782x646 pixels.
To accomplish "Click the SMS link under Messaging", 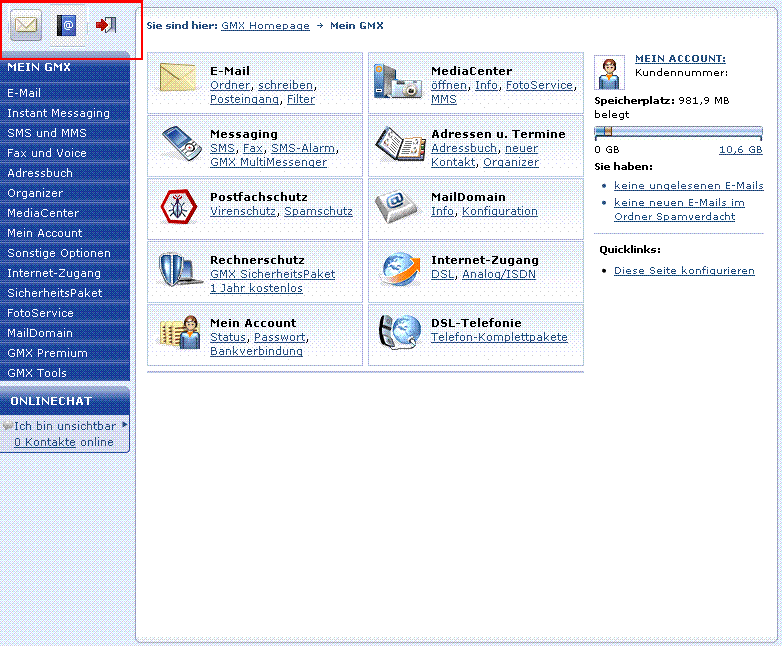I will (x=222, y=148).
